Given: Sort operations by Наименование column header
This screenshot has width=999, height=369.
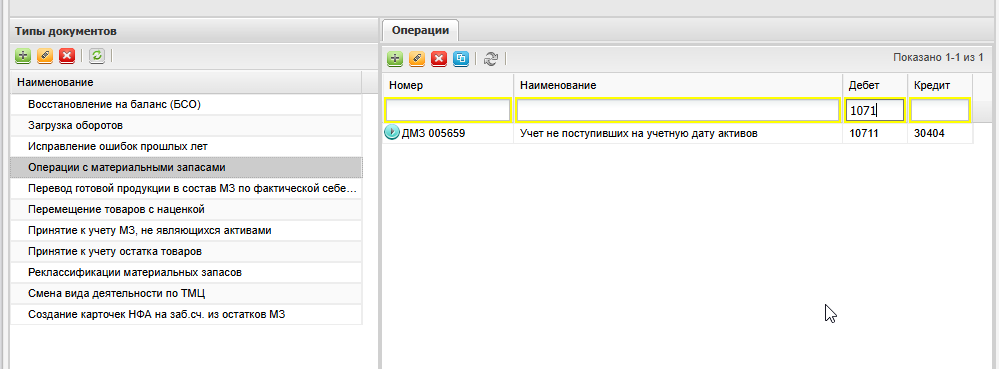Looking at the screenshot, I should pyautogui.click(x=678, y=85).
